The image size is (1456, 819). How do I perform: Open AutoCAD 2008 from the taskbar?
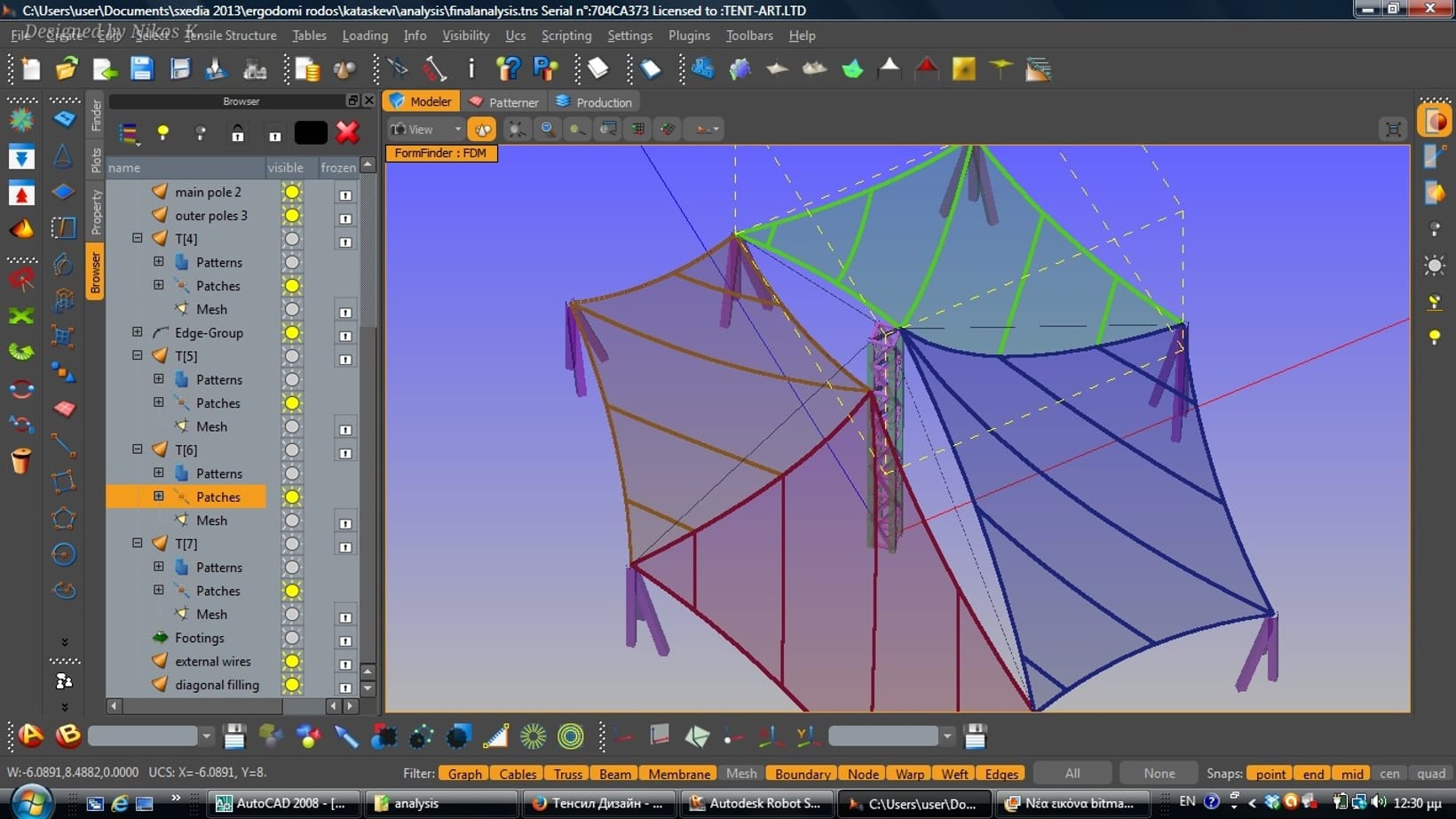tap(282, 803)
